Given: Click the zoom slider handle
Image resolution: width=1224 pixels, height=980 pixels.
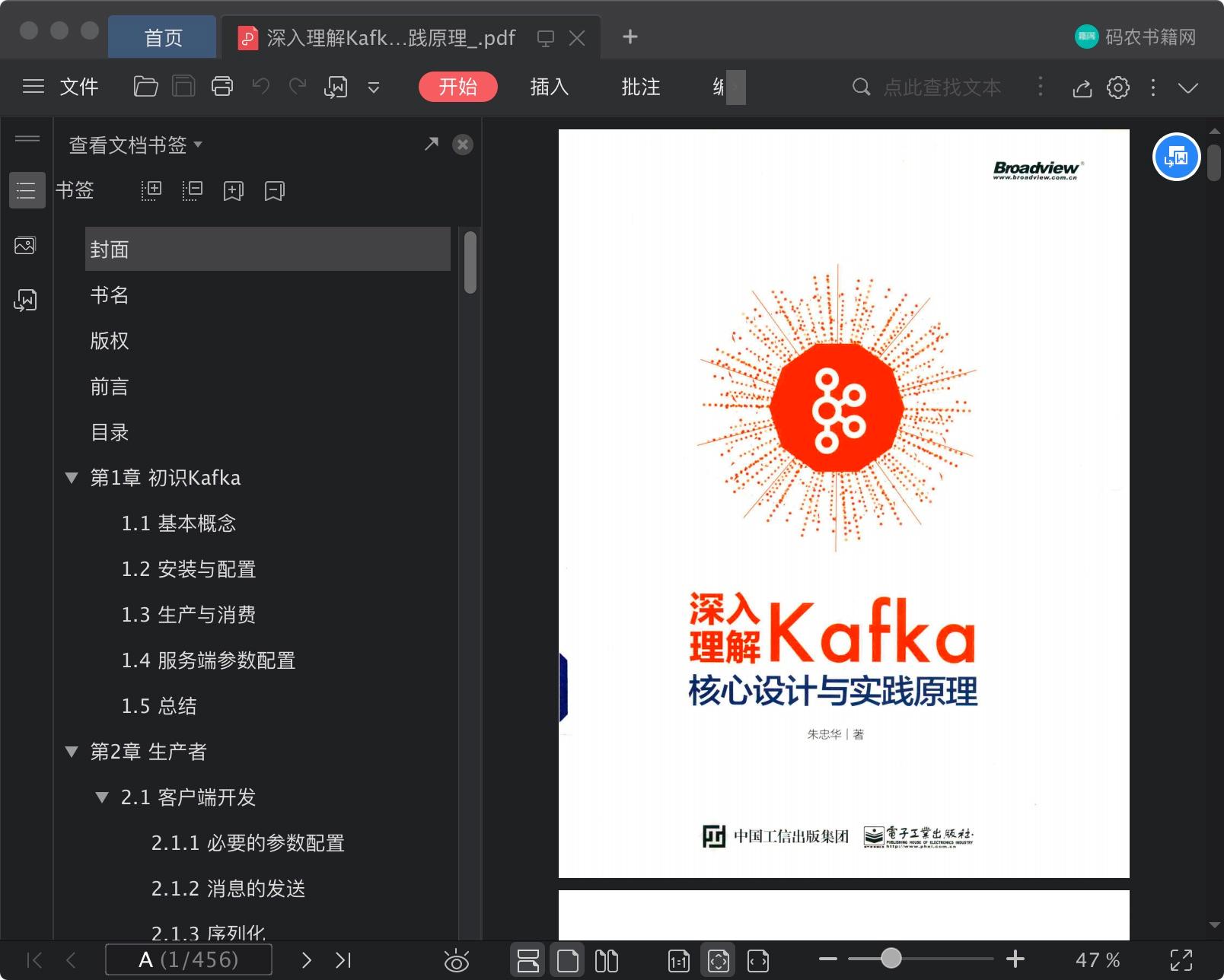Looking at the screenshot, I should click(x=891, y=959).
